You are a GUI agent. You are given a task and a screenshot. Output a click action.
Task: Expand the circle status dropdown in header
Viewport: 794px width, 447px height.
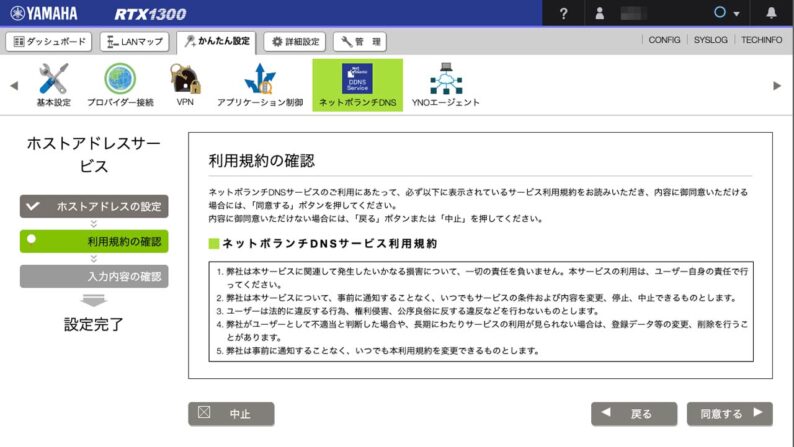point(726,13)
